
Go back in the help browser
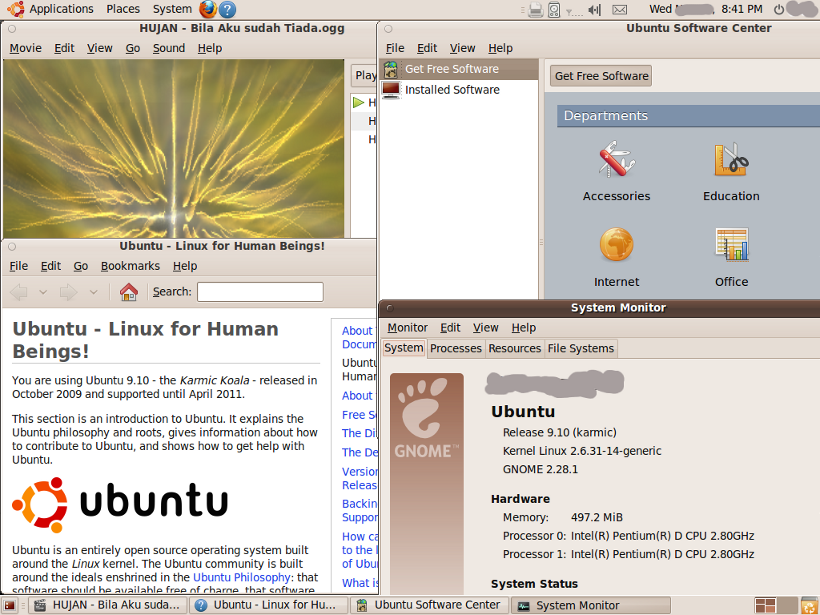click(x=19, y=292)
